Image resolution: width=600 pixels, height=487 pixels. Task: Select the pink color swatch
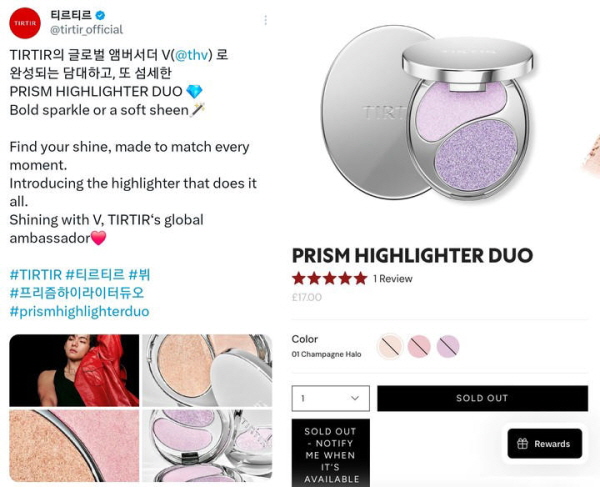[x=419, y=346]
